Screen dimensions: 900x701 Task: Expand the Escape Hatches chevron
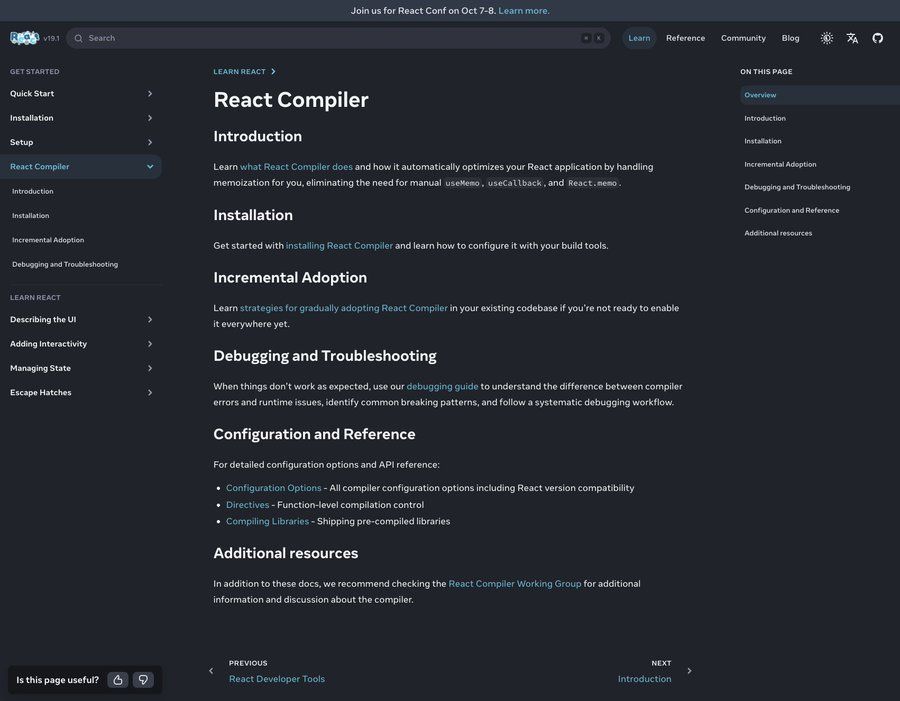tap(150, 393)
